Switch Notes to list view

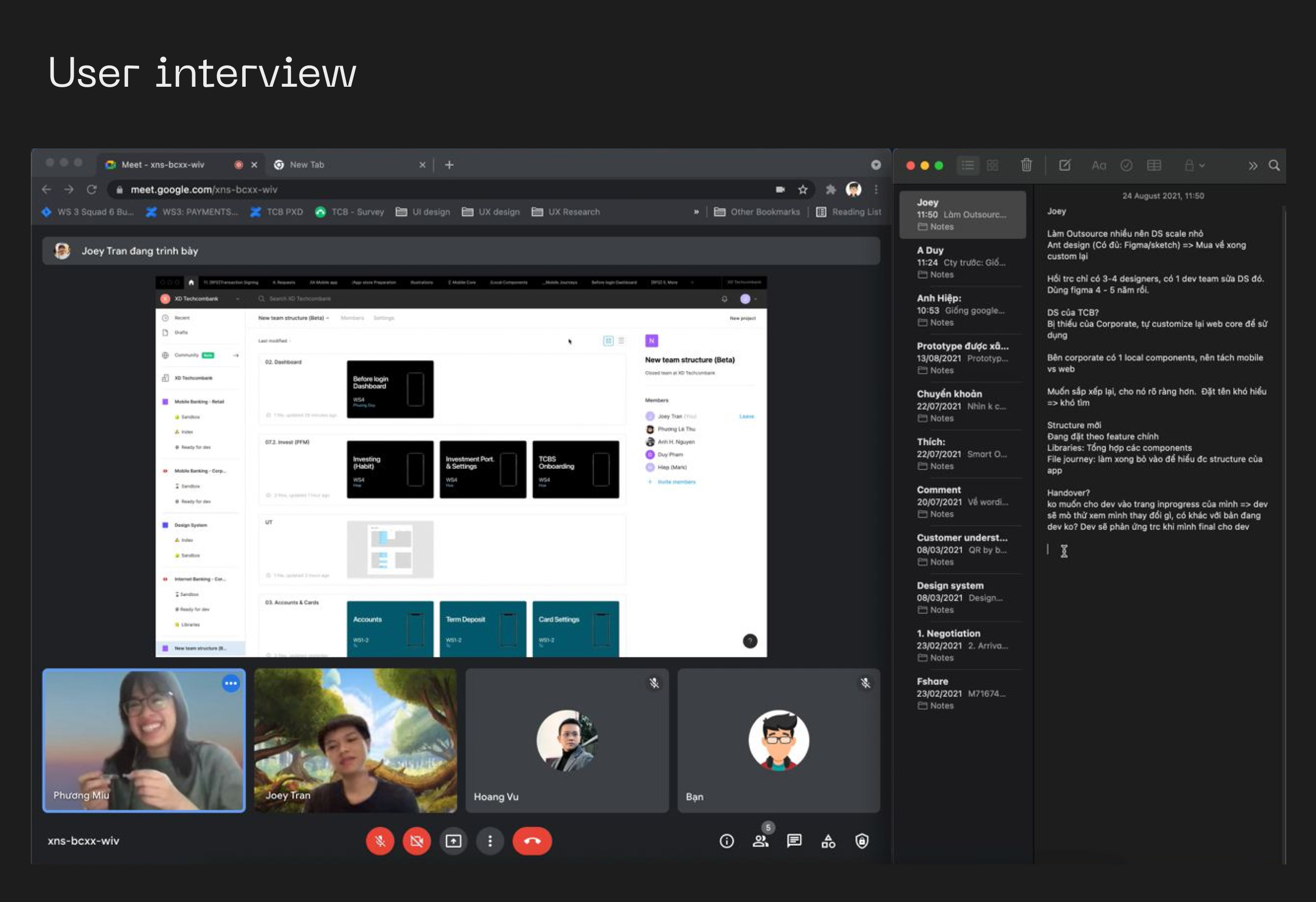[x=968, y=165]
